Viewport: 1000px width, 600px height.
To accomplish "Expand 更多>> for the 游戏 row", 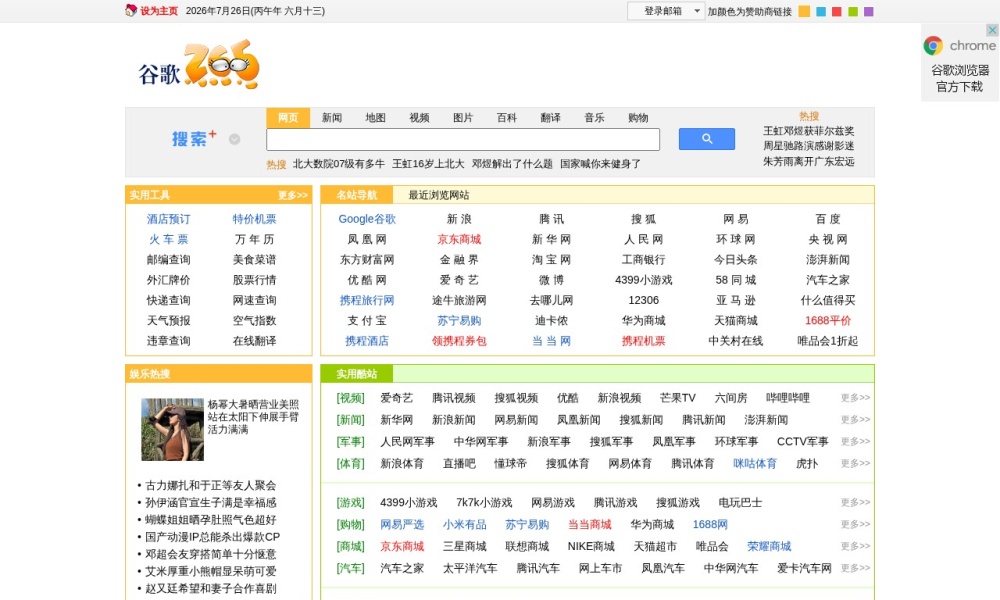I will click(855, 502).
